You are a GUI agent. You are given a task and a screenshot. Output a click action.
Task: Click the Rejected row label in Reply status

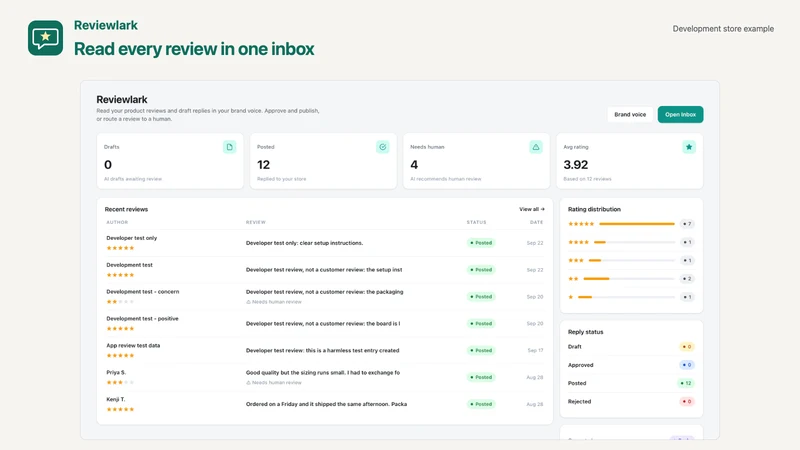pyautogui.click(x=580, y=402)
